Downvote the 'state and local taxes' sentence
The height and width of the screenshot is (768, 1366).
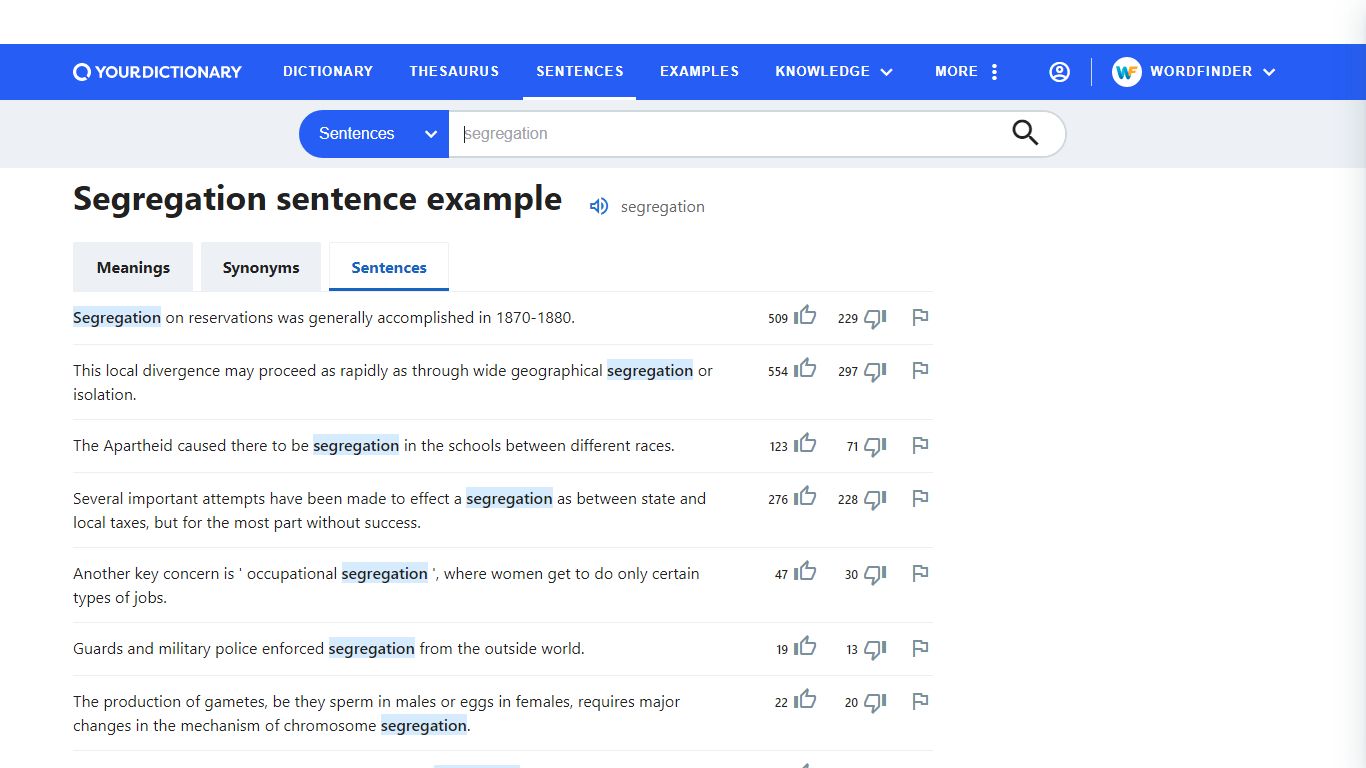click(875, 499)
